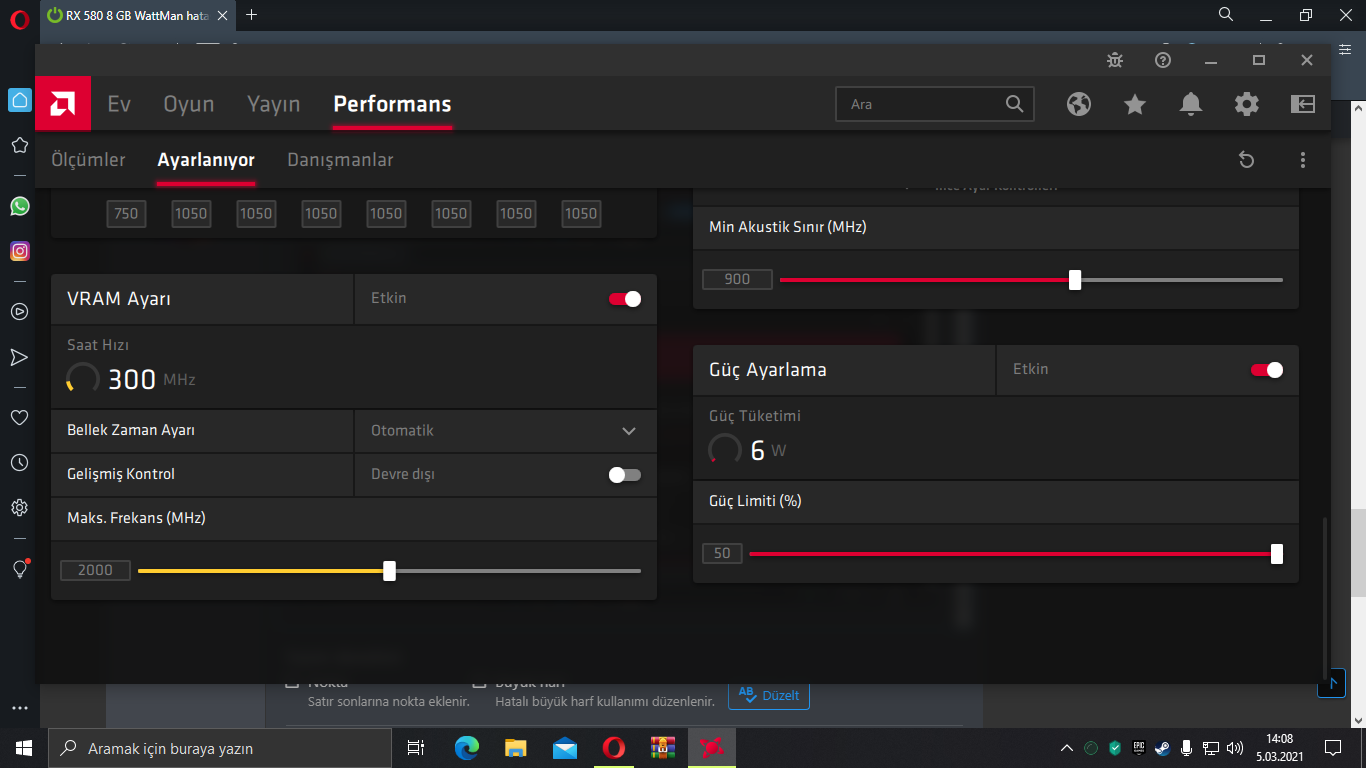Open Instagram in the Opera sidebar
The image size is (1366, 768).
coord(19,251)
